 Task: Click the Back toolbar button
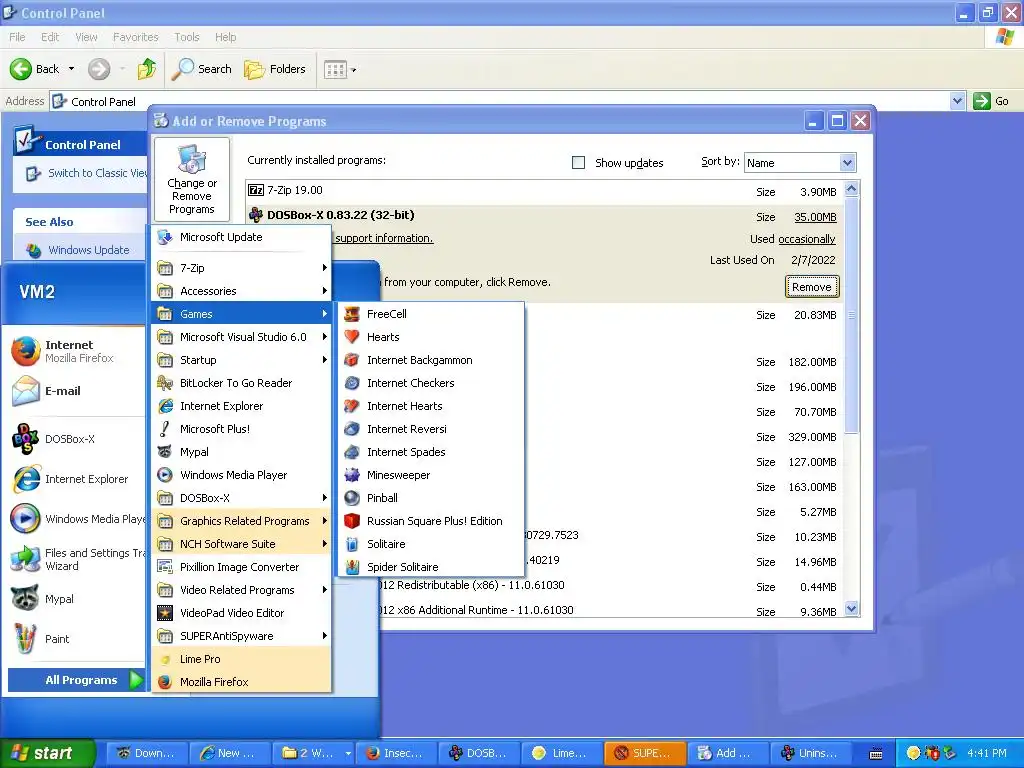point(35,69)
